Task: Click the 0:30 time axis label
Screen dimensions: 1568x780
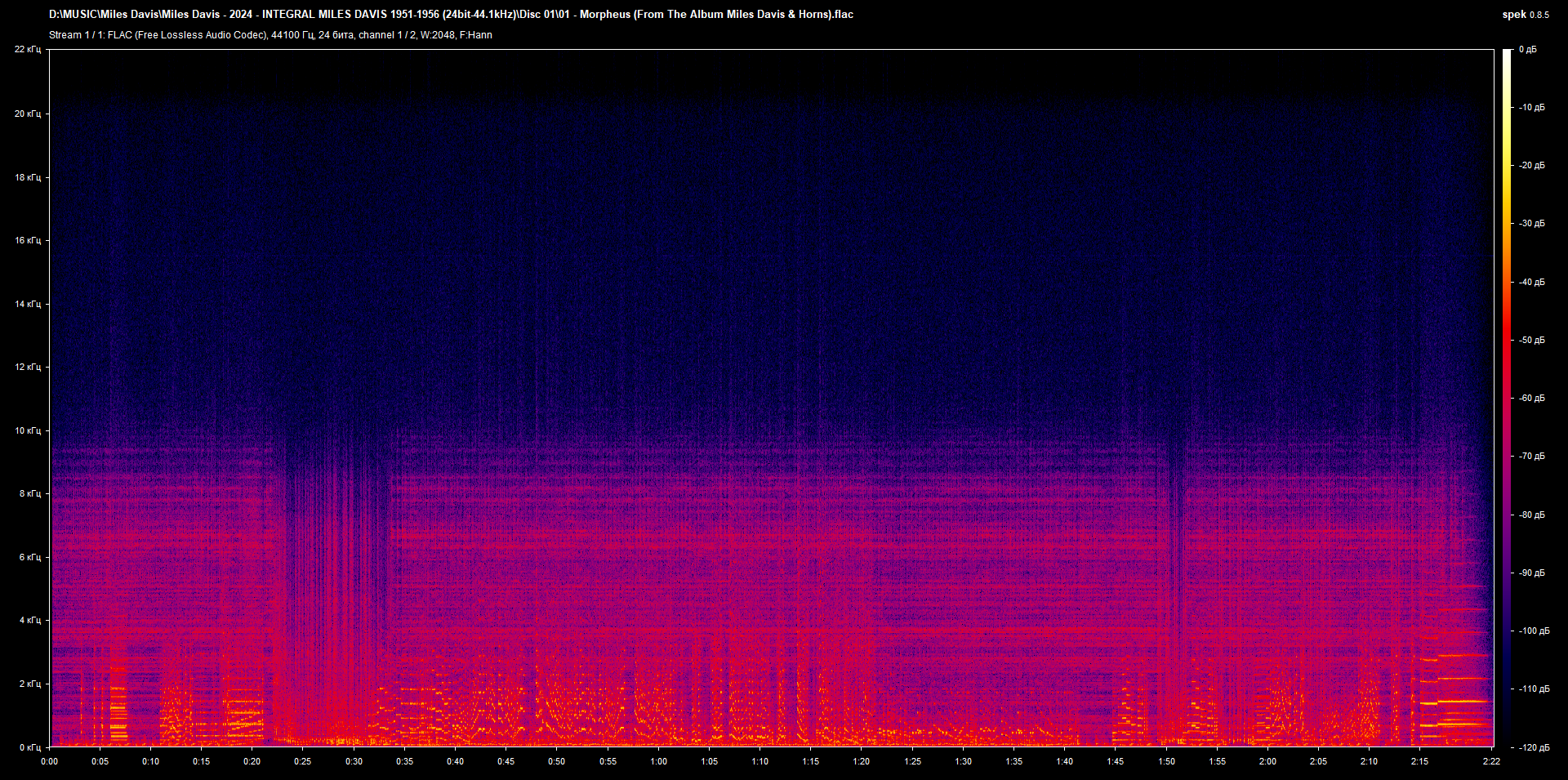Action: [x=354, y=761]
